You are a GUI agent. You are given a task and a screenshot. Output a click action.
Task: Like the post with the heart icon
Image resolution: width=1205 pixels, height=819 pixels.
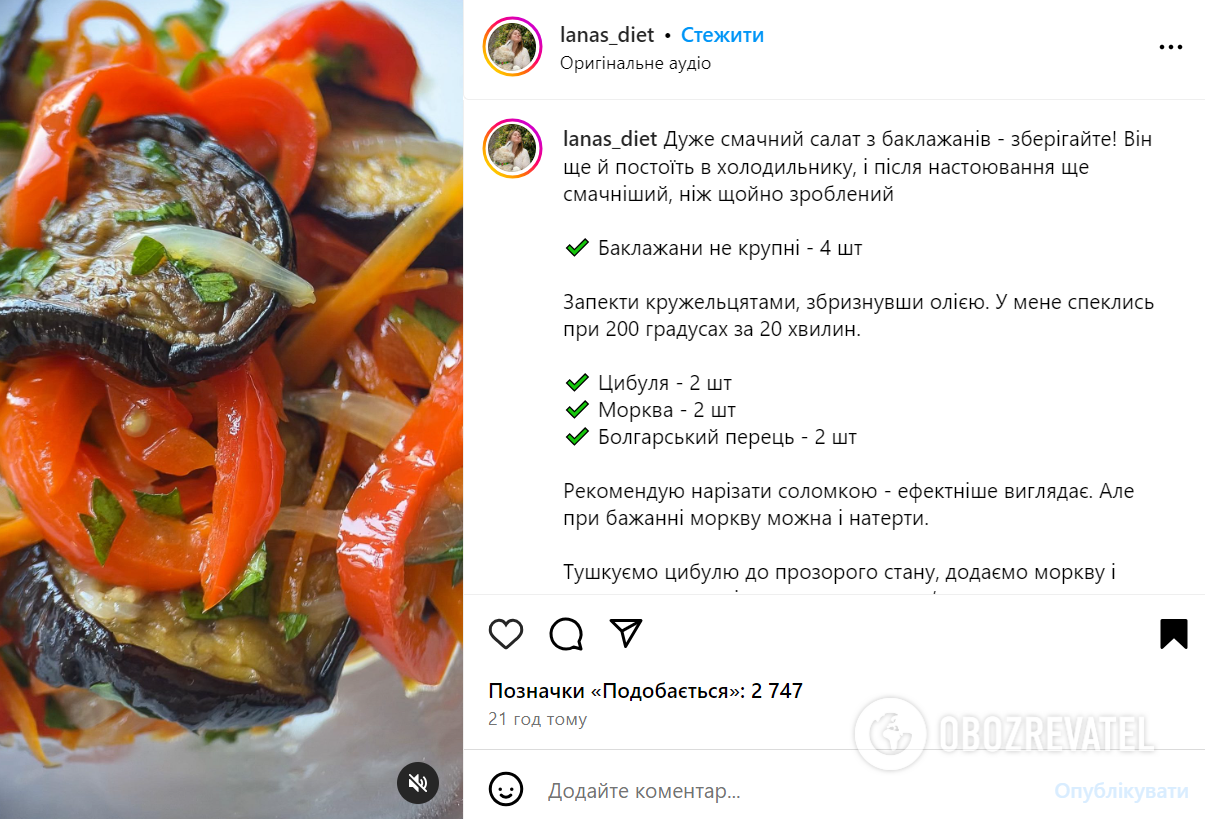(x=506, y=633)
